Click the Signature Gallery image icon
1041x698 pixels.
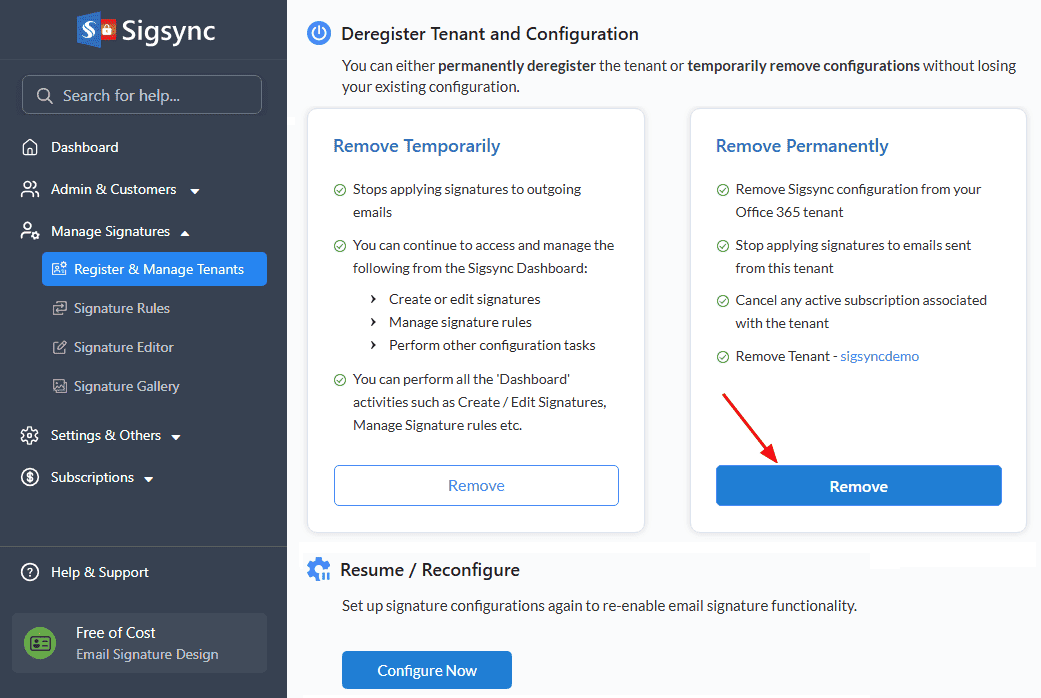tap(60, 386)
